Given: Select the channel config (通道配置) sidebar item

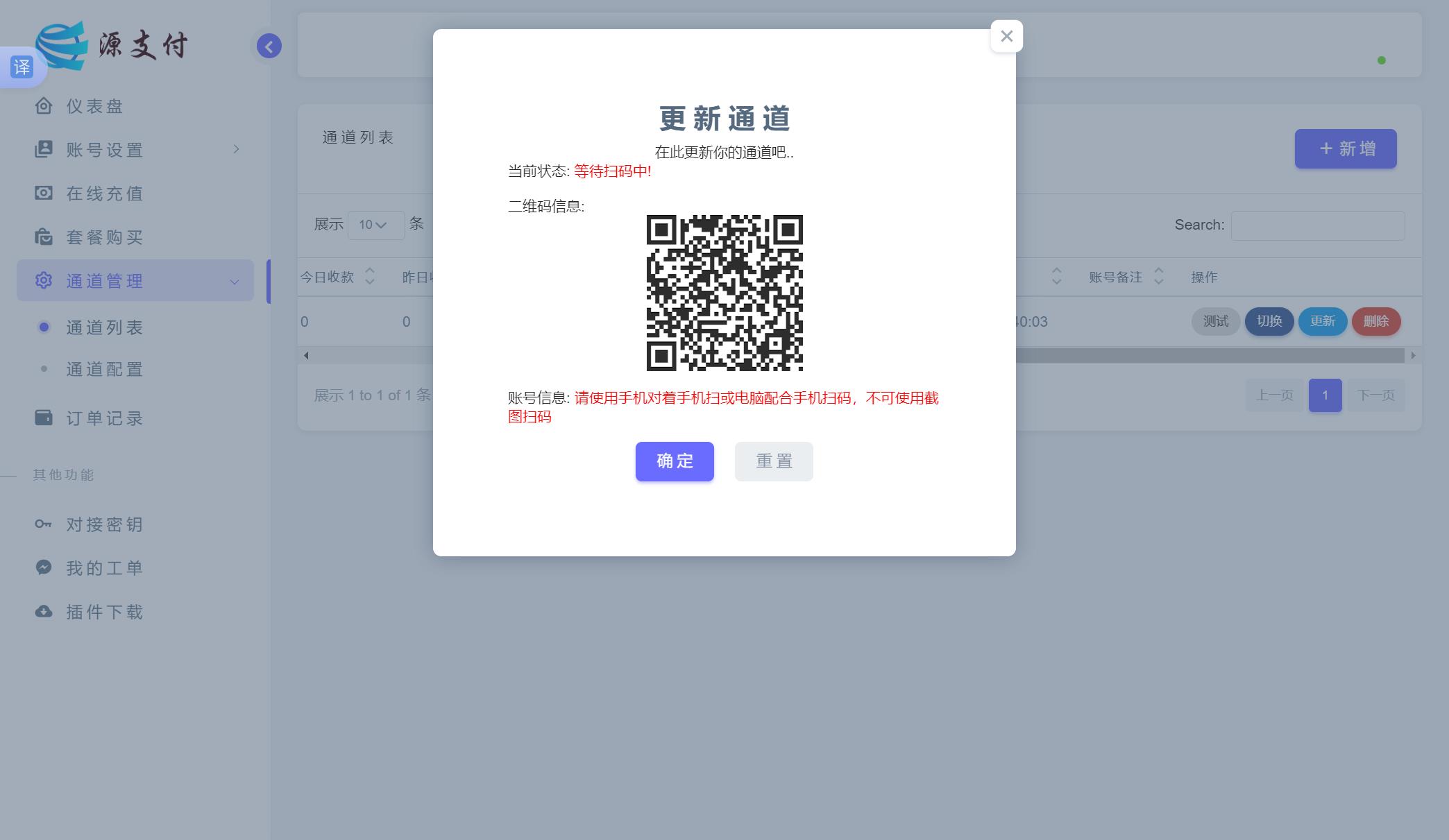Looking at the screenshot, I should 104,369.
